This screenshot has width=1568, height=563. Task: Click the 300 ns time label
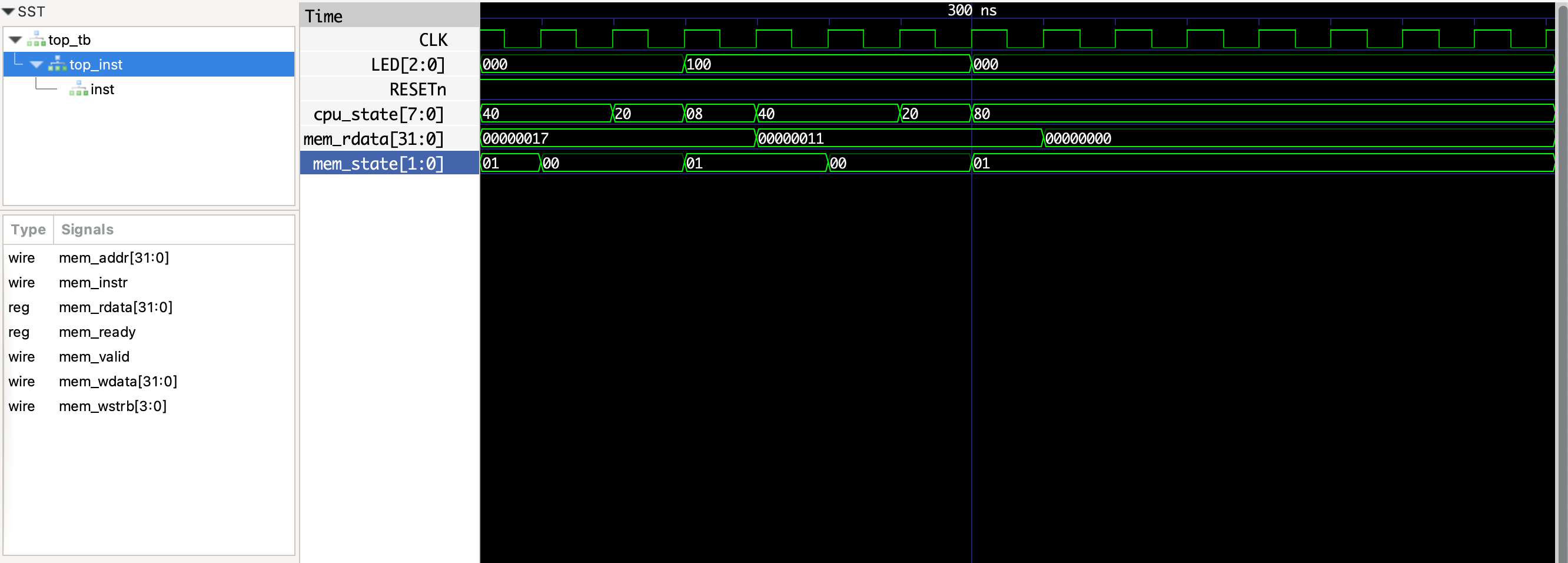coord(972,11)
